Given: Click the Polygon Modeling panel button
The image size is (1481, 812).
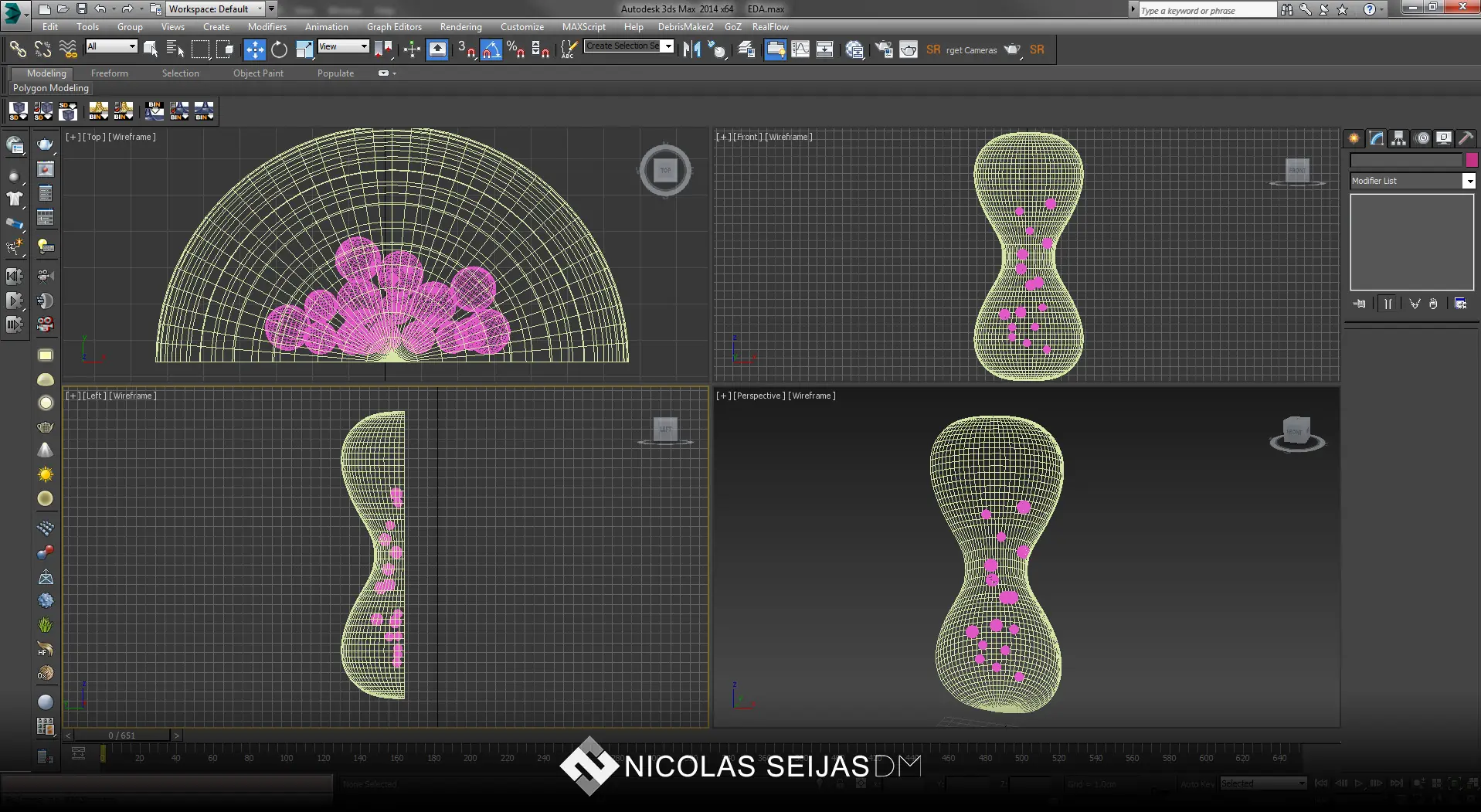Looking at the screenshot, I should click(51, 88).
